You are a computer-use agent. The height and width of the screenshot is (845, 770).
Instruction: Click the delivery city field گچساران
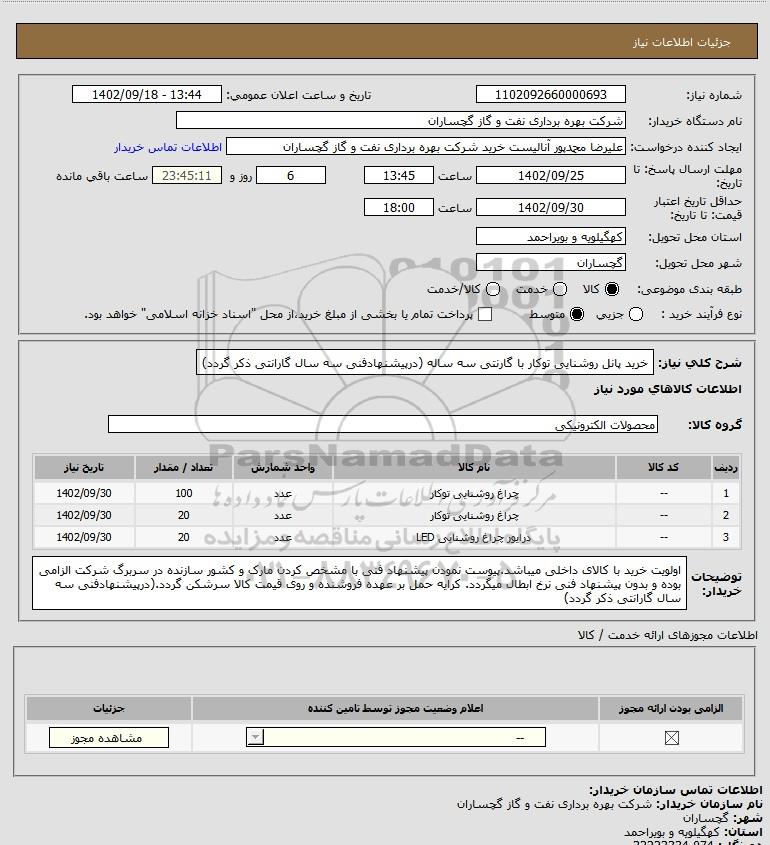click(551, 262)
